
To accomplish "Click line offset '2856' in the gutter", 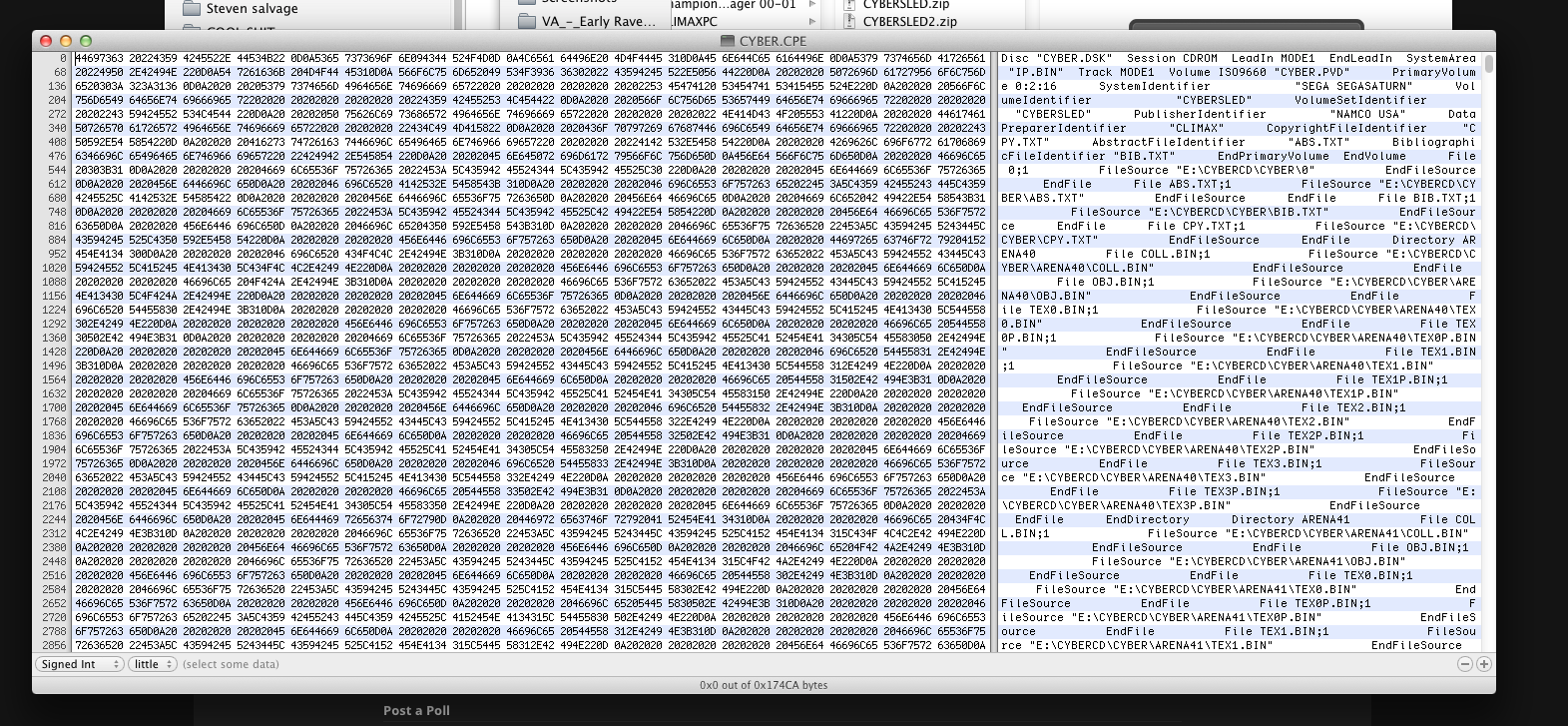I will tap(55, 646).
